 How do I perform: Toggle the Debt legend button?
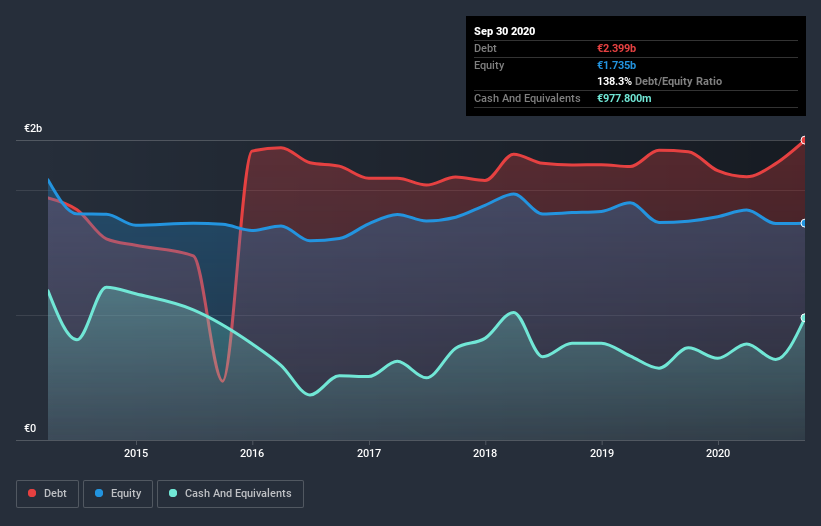point(47,494)
